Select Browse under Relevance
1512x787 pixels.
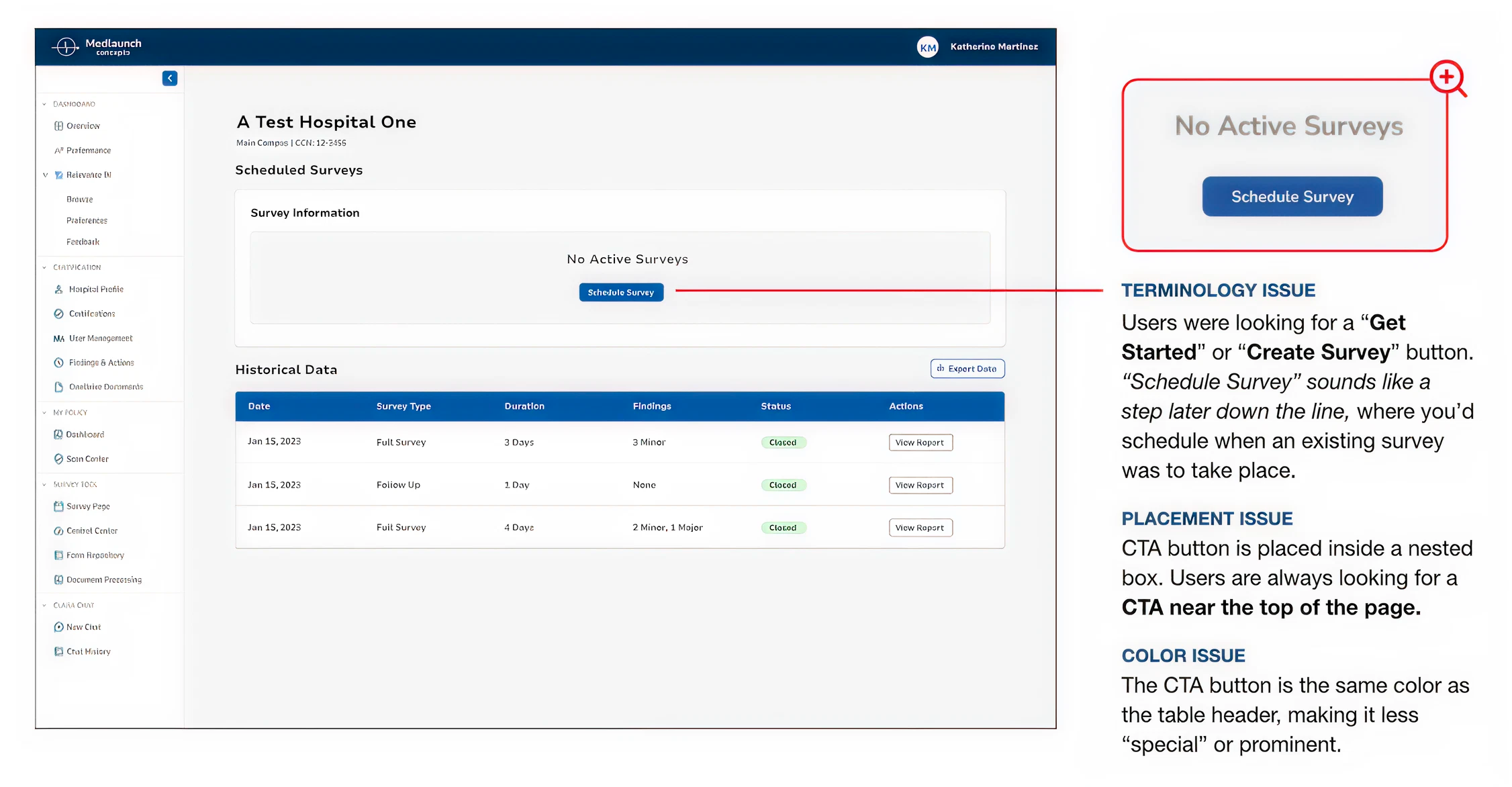(80, 199)
